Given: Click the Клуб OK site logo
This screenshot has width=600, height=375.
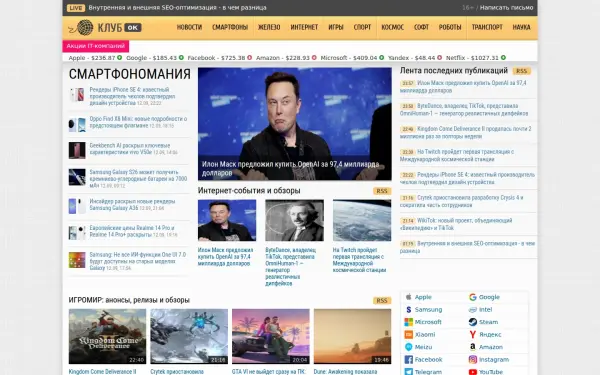Looking at the screenshot, I should coord(105,28).
